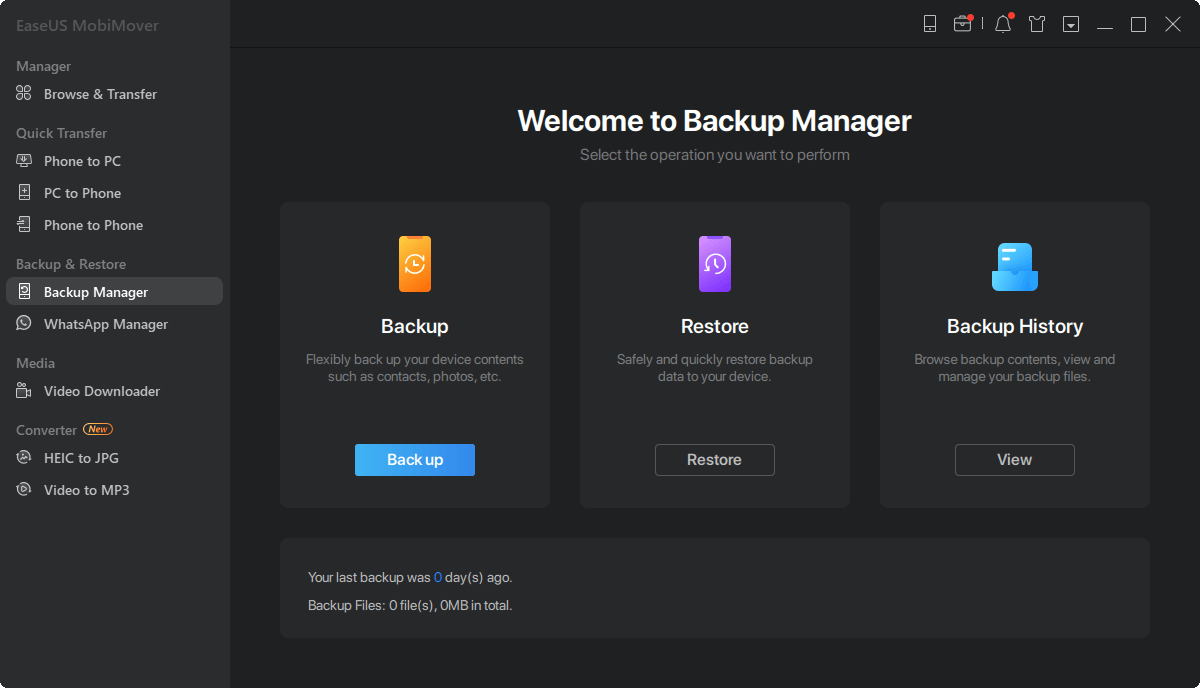Open HEIC to JPG converter
This screenshot has width=1200, height=688.
pos(81,458)
